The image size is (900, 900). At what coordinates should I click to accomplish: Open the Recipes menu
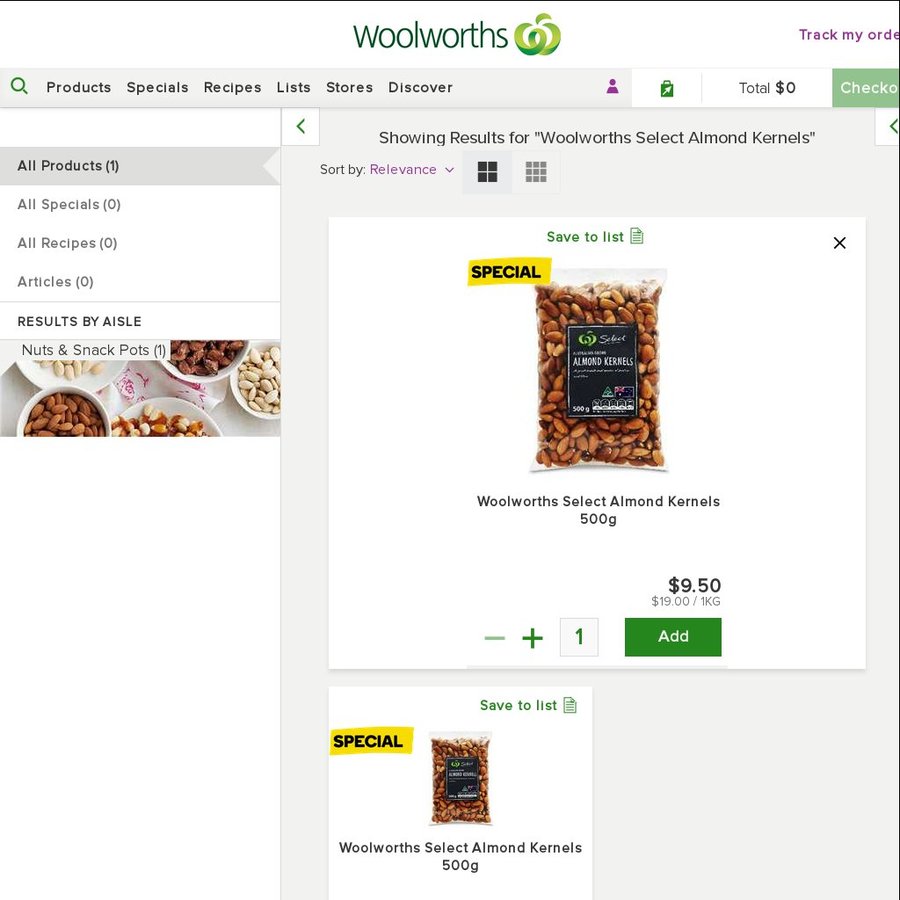click(232, 87)
